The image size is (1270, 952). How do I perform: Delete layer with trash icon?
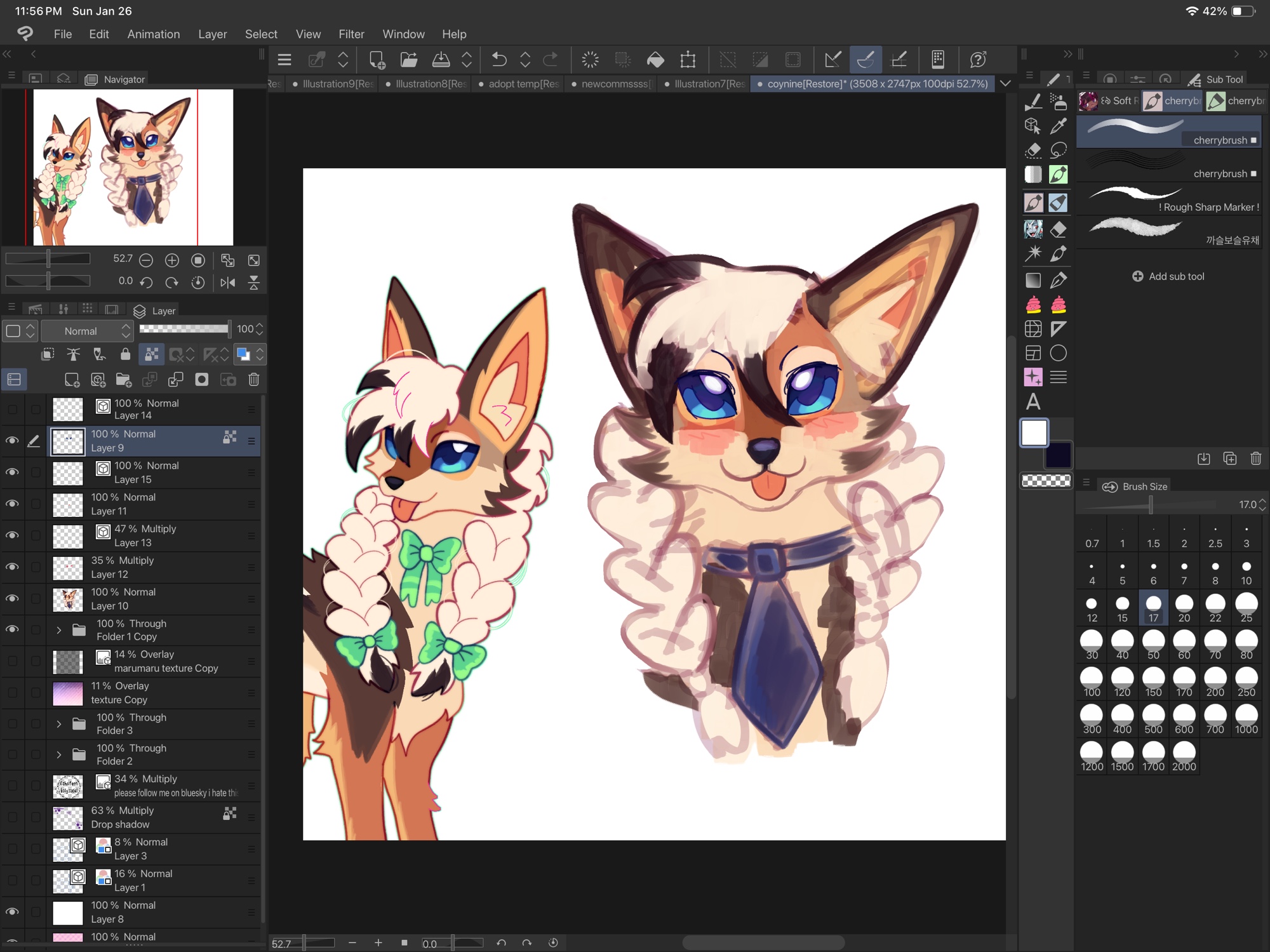[253, 380]
